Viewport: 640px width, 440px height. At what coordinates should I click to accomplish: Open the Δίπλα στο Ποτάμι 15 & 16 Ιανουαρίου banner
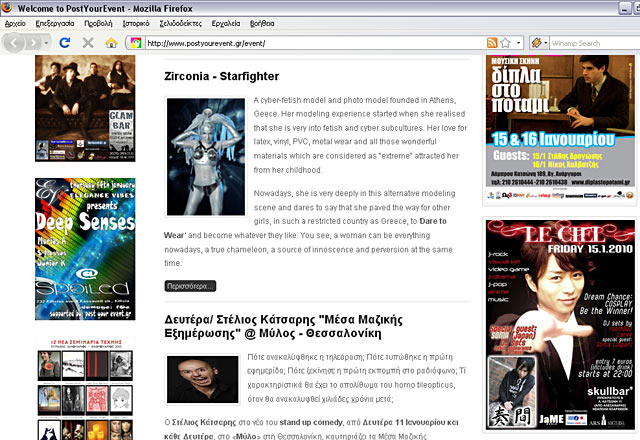click(560, 127)
